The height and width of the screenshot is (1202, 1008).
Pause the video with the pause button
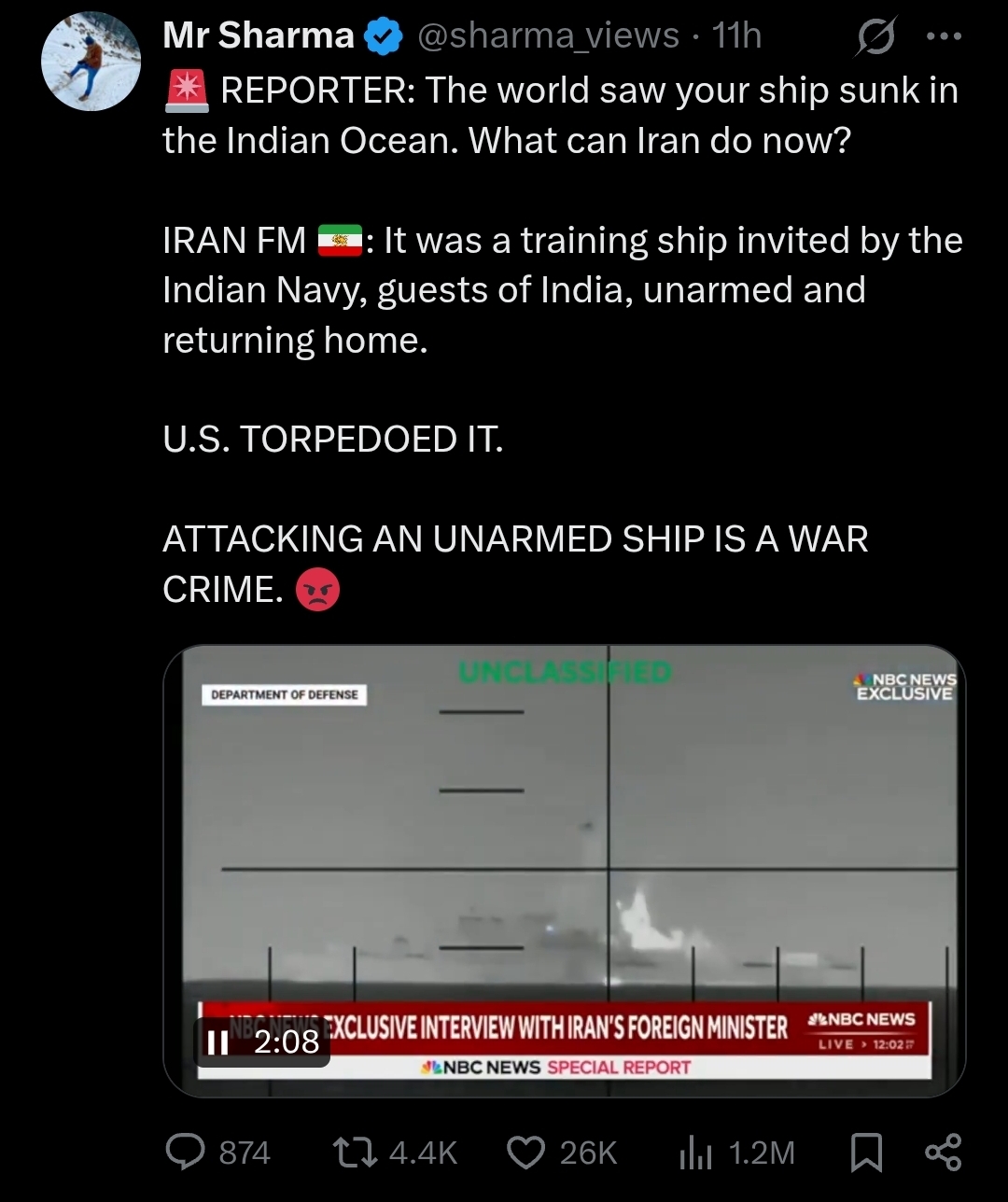coord(218,1041)
